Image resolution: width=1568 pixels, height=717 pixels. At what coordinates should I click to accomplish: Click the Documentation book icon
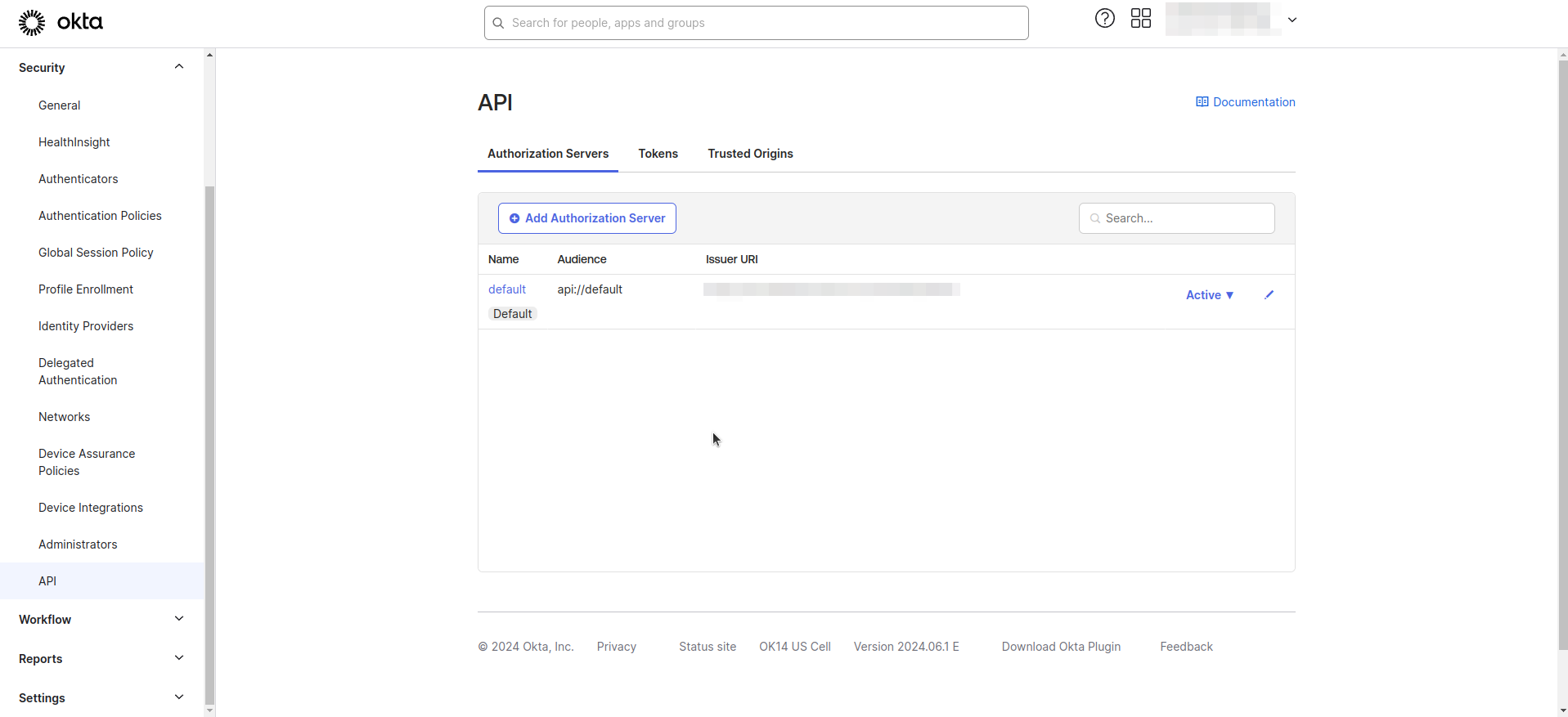pos(1202,102)
